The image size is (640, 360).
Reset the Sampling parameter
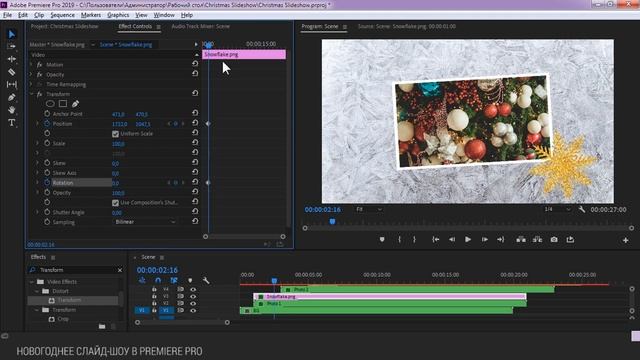pos(195,221)
